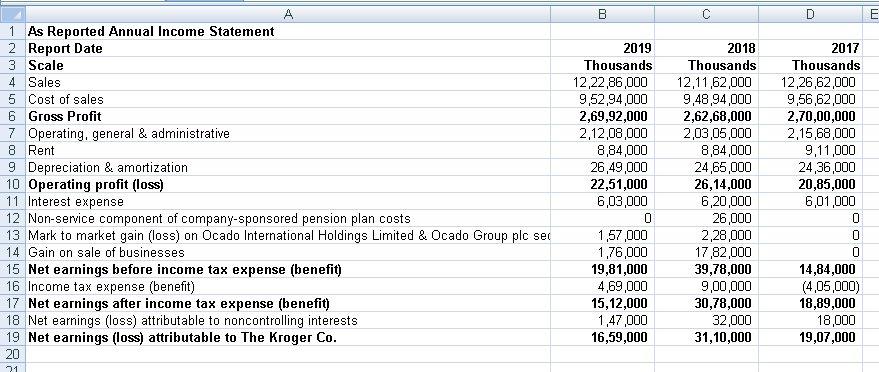Select row 20 header
This screenshot has height=372, width=879.
(x=12, y=354)
